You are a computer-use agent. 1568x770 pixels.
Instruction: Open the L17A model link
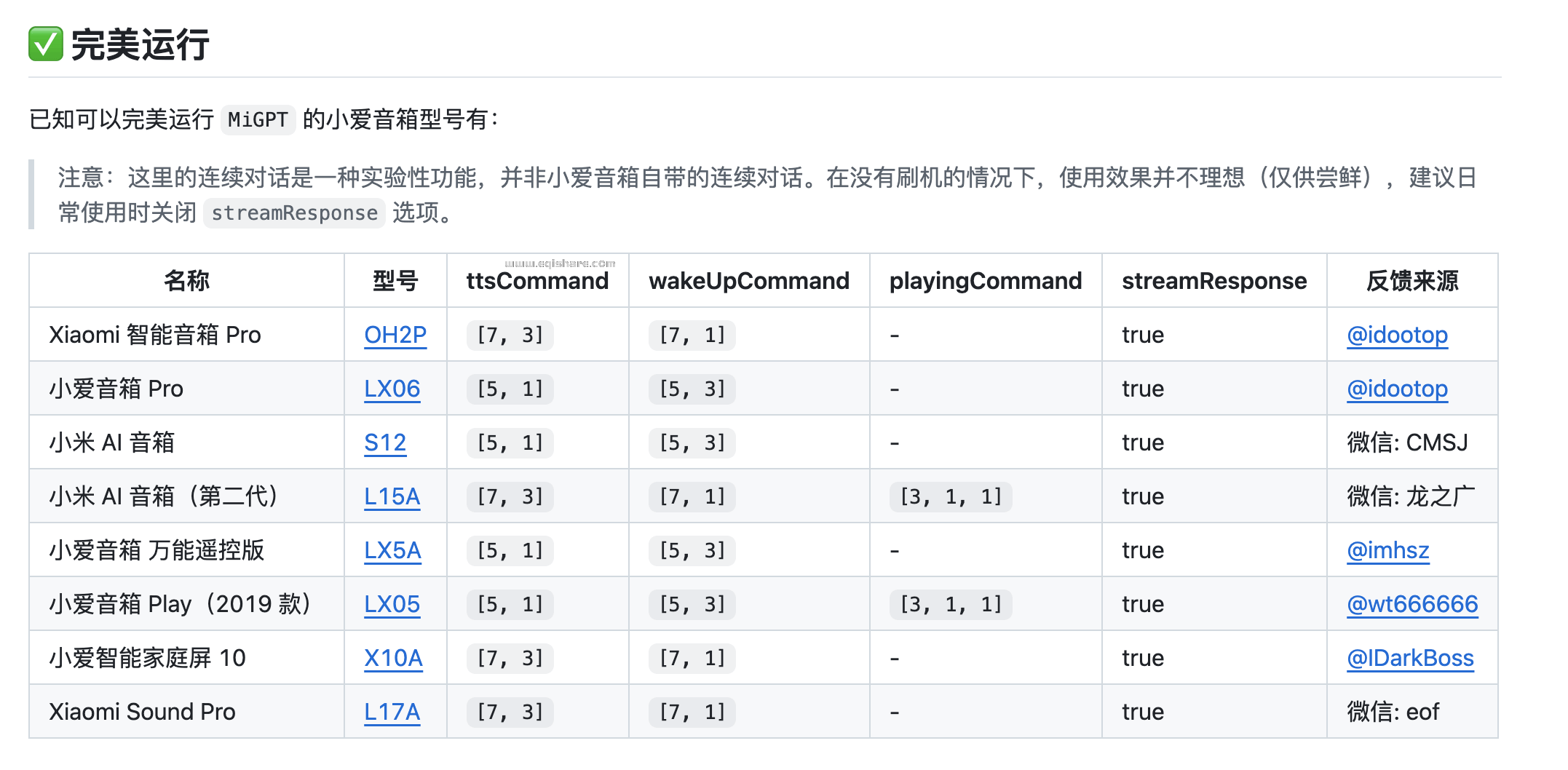tap(392, 712)
